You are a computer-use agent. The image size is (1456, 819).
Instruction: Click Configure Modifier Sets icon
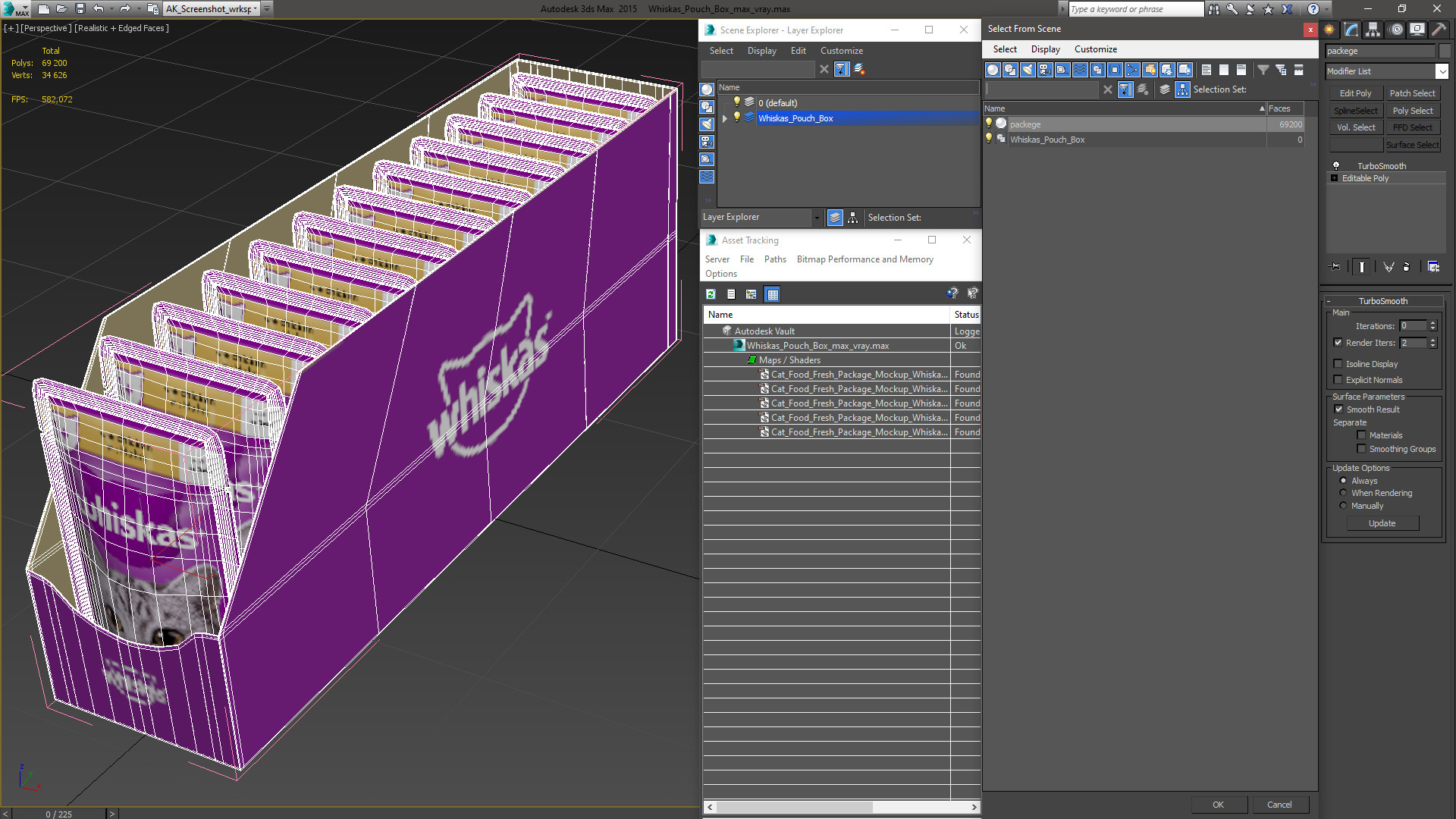point(1433,267)
